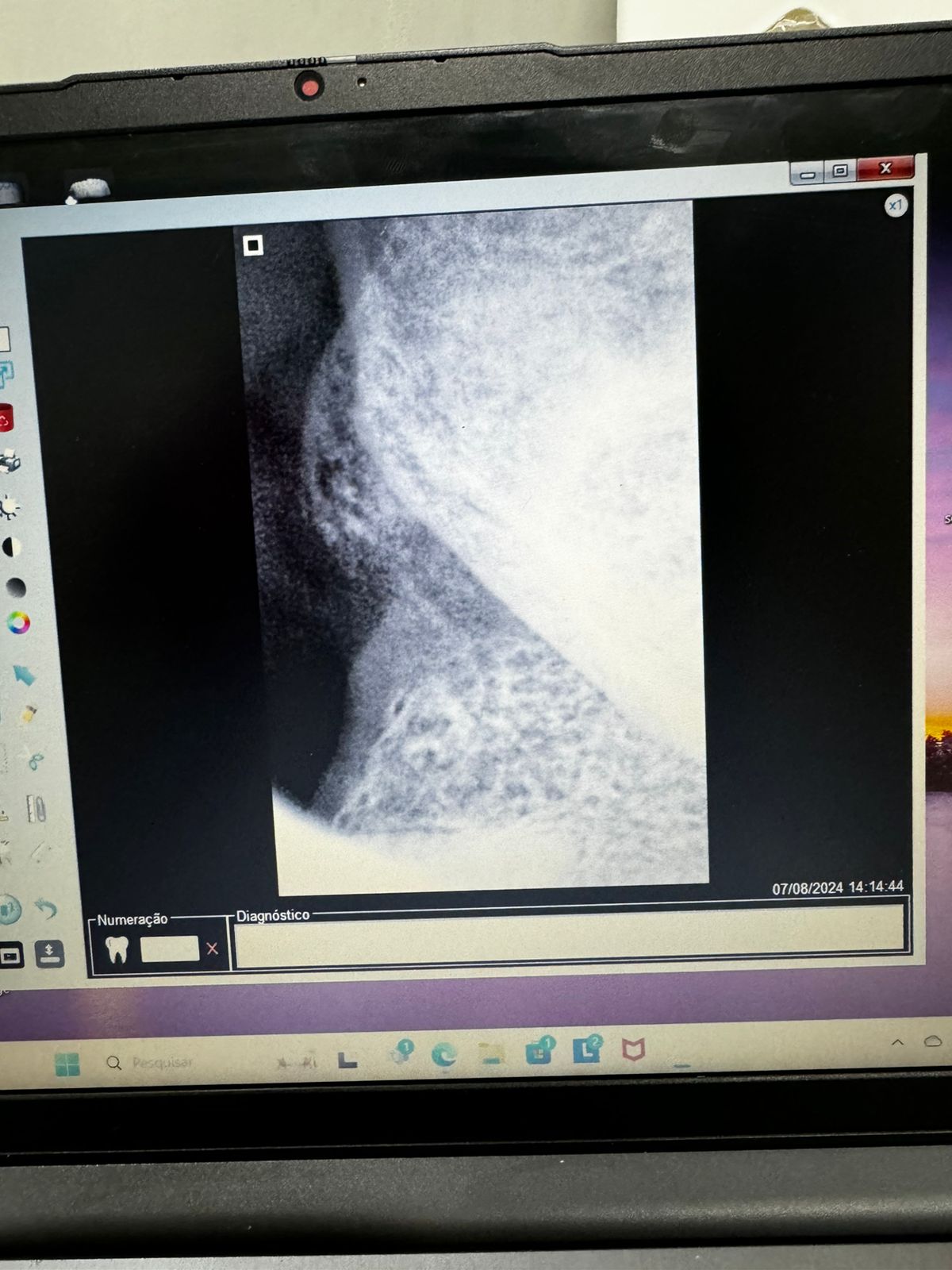Clear tooth number with red X
Viewport: 952px width, 1270px height.
(x=212, y=949)
